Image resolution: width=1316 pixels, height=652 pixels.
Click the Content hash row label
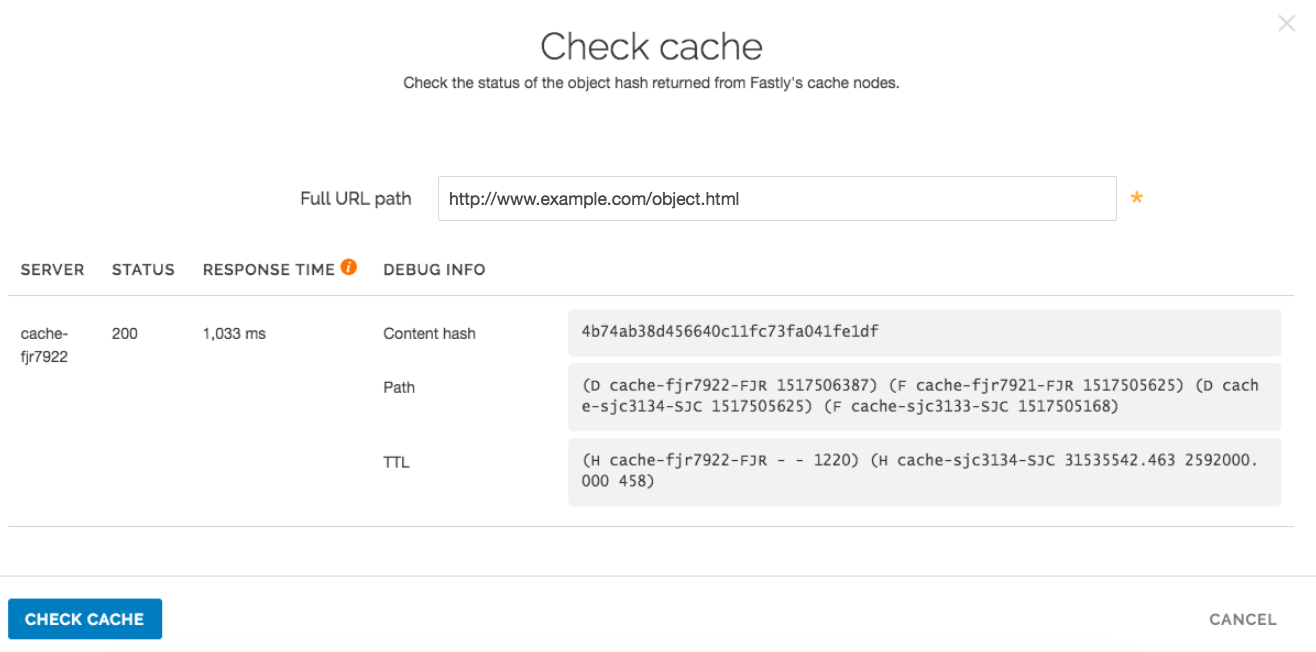tap(429, 333)
